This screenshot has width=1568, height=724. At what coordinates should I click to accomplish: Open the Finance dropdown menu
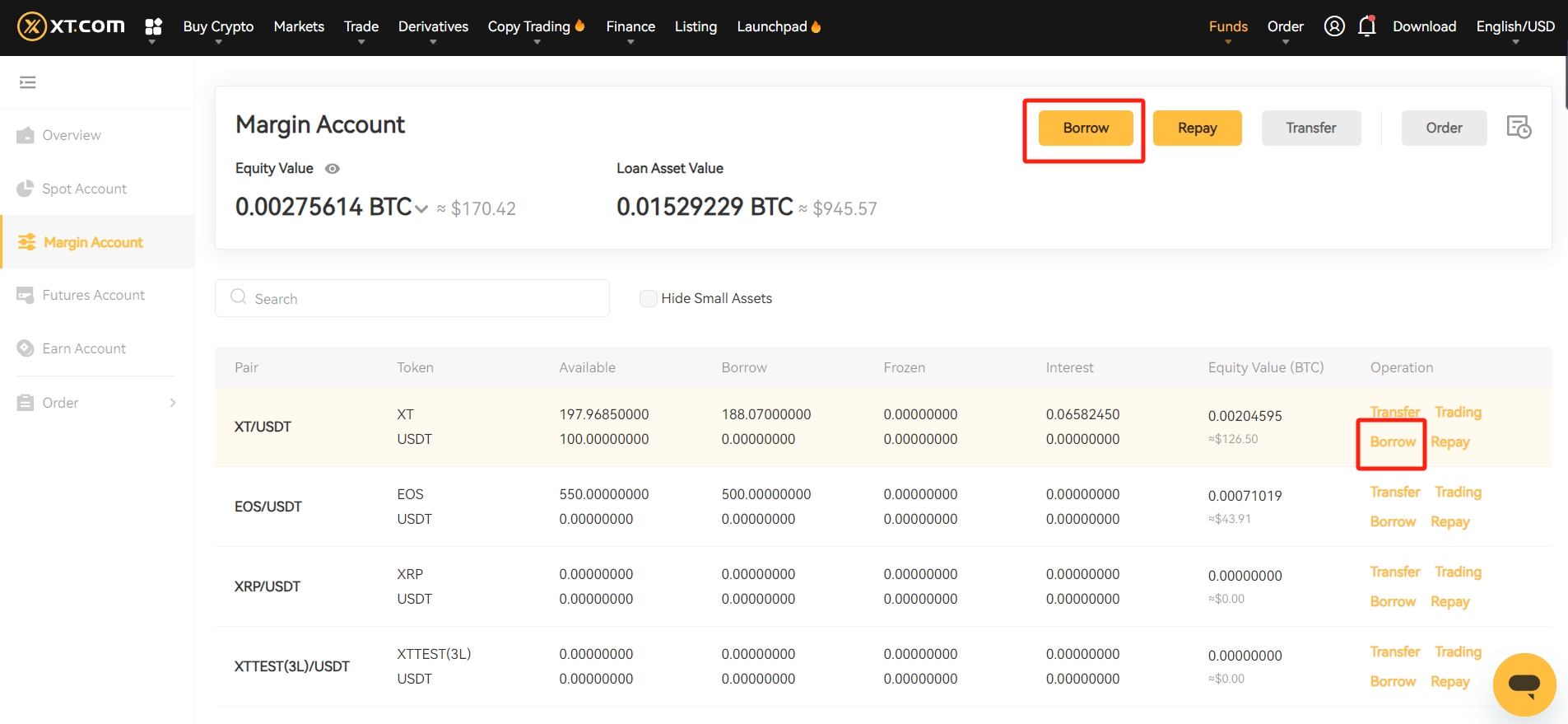point(630,26)
